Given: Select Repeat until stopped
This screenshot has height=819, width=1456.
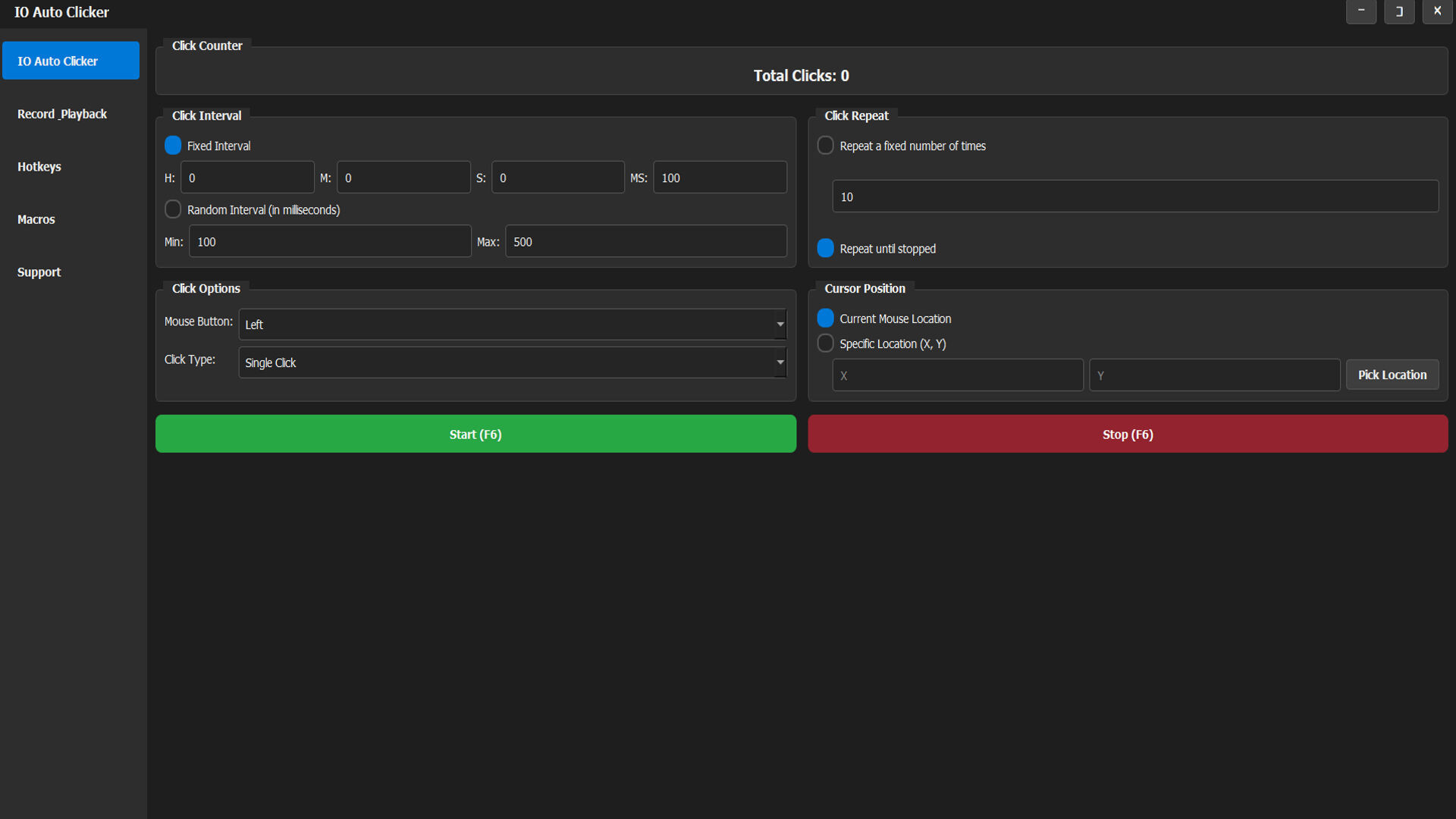Looking at the screenshot, I should 825,248.
